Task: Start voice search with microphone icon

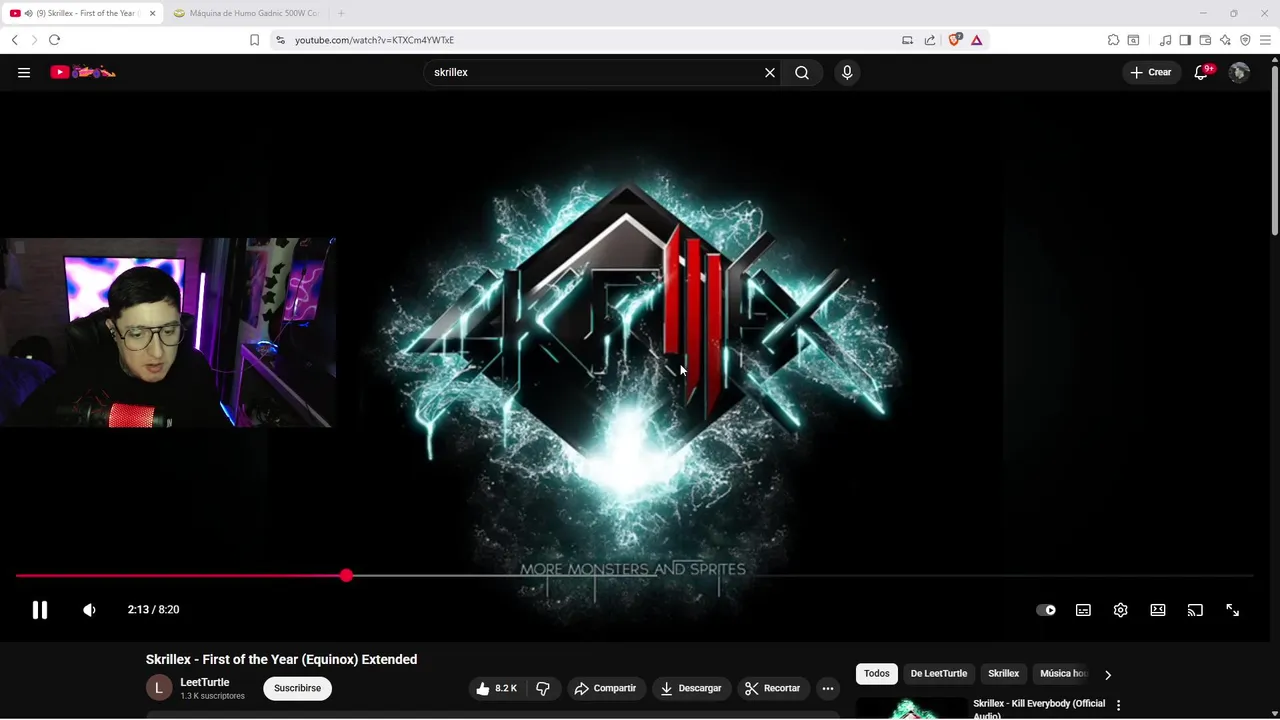Action: click(x=847, y=72)
